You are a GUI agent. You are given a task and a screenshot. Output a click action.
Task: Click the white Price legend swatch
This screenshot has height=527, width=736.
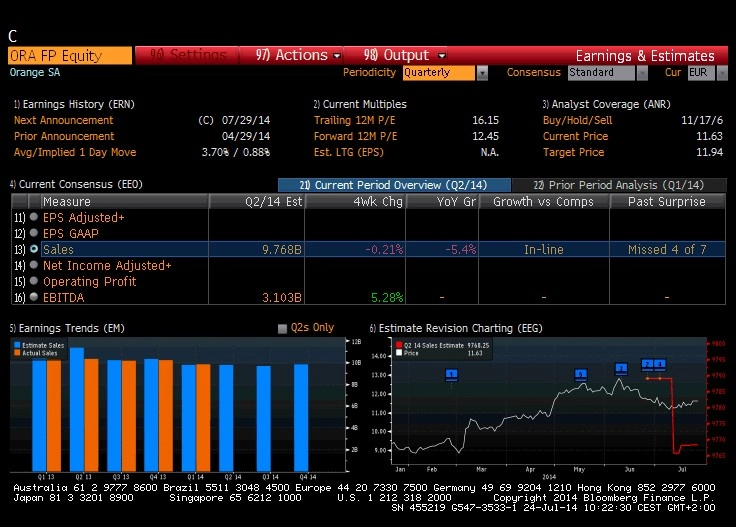pyautogui.click(x=399, y=353)
